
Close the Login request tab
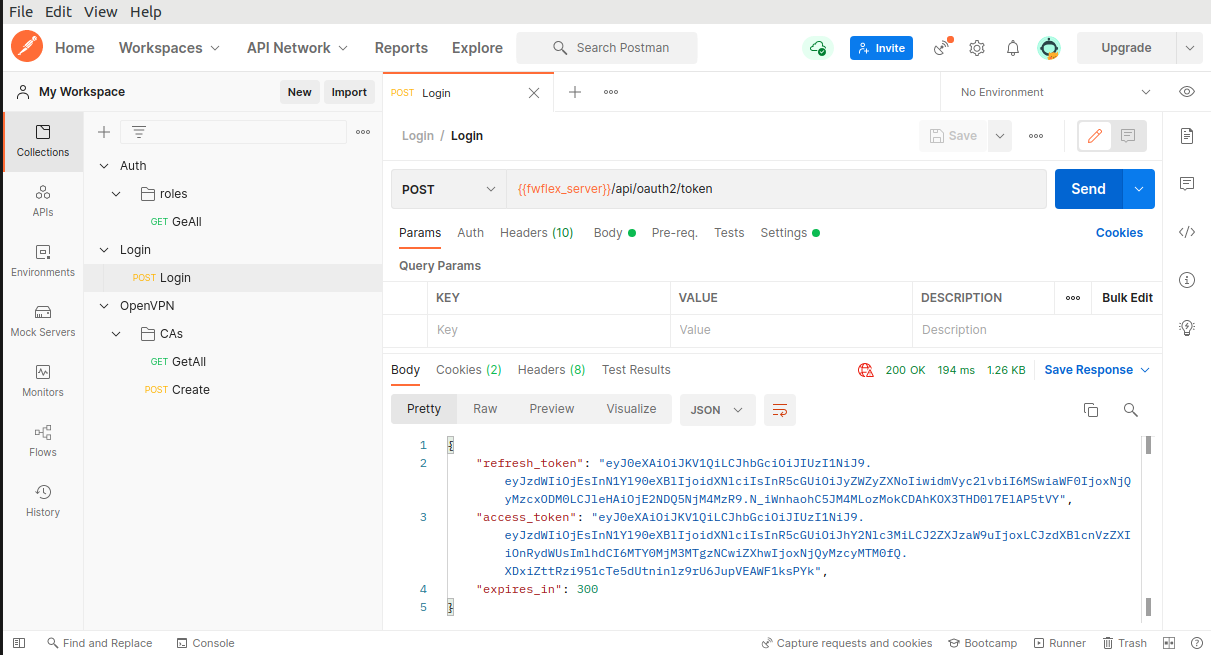534,93
